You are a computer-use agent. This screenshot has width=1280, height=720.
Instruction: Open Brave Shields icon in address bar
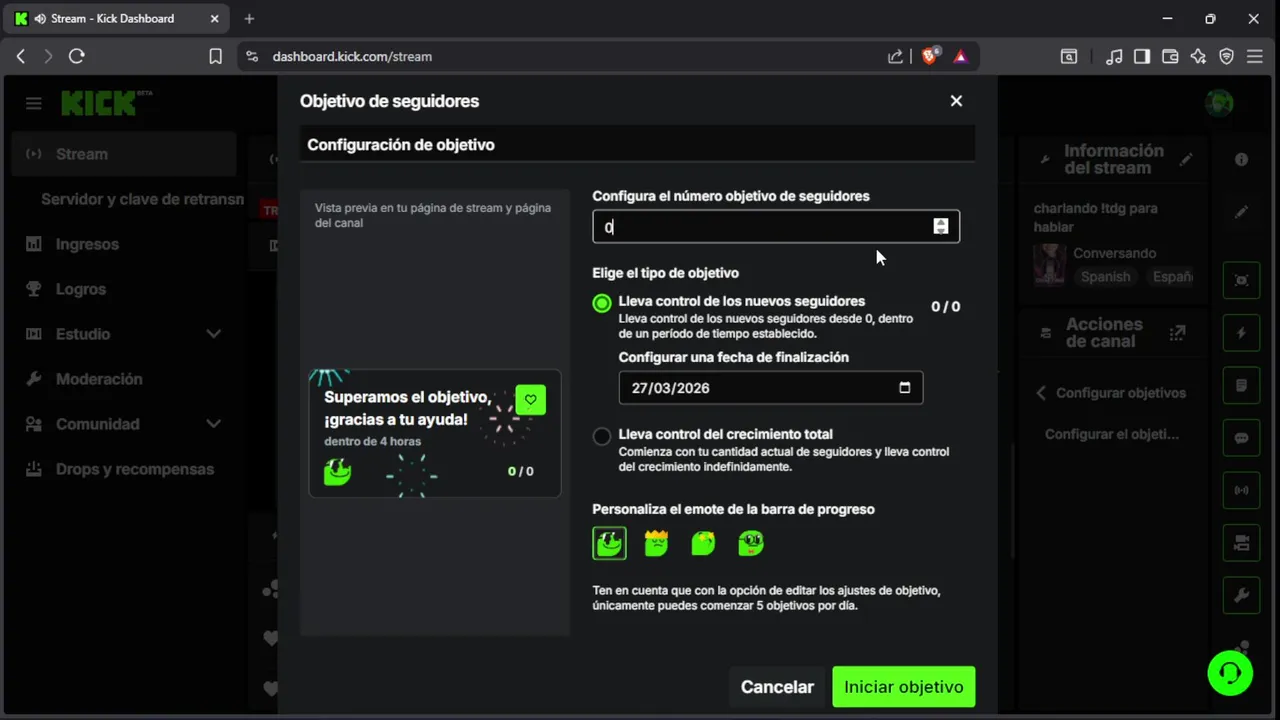tap(929, 56)
